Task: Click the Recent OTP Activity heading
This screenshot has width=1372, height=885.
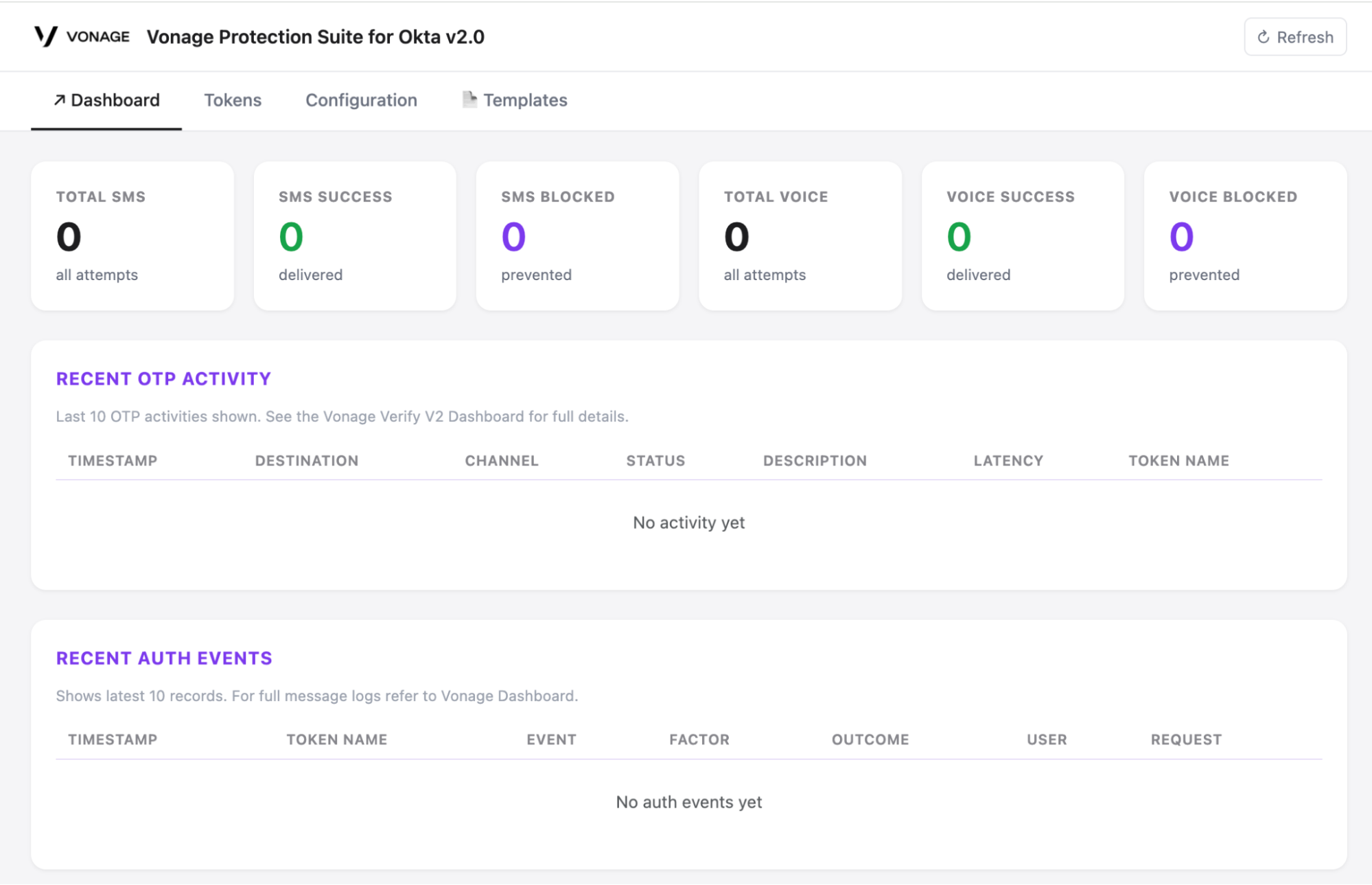Action: (163, 379)
